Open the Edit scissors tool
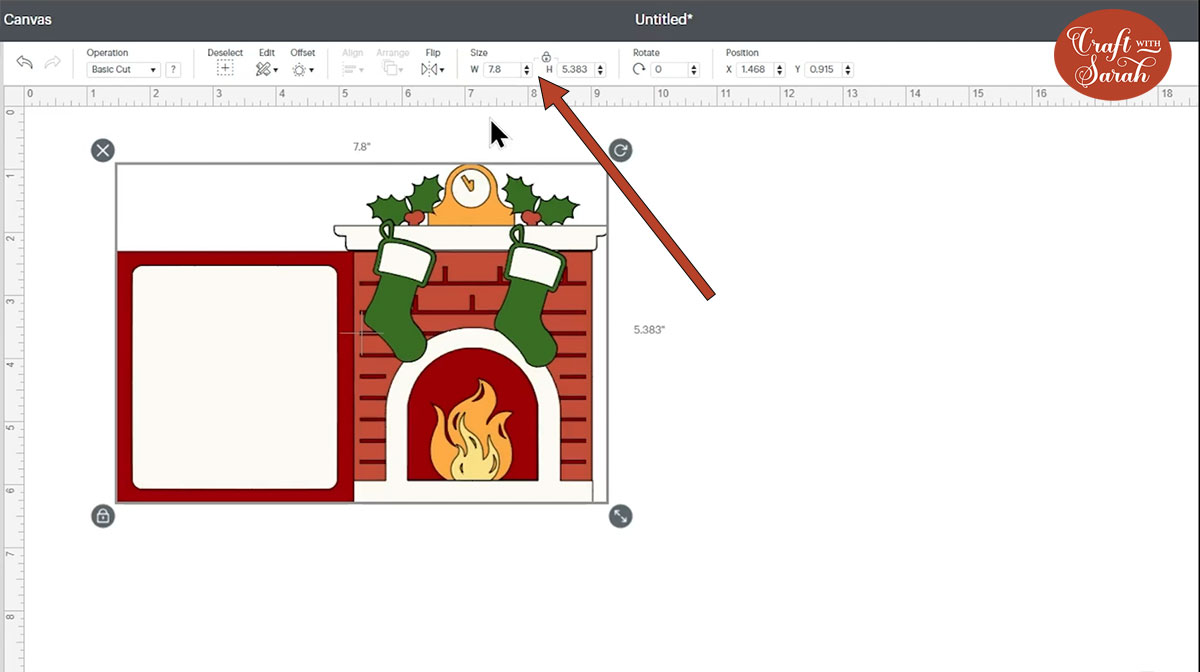Viewport: 1200px width, 672px height. tap(265, 69)
